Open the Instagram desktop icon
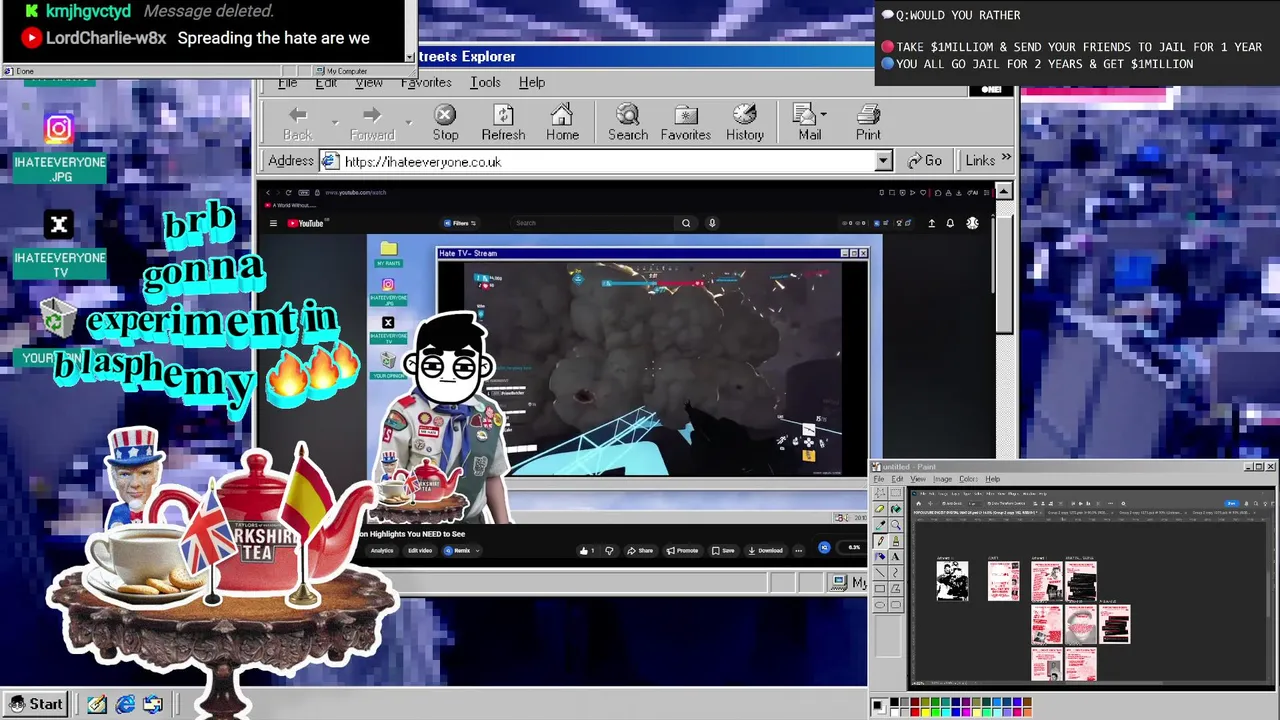Screen dimensions: 1280x720 (x=59, y=128)
